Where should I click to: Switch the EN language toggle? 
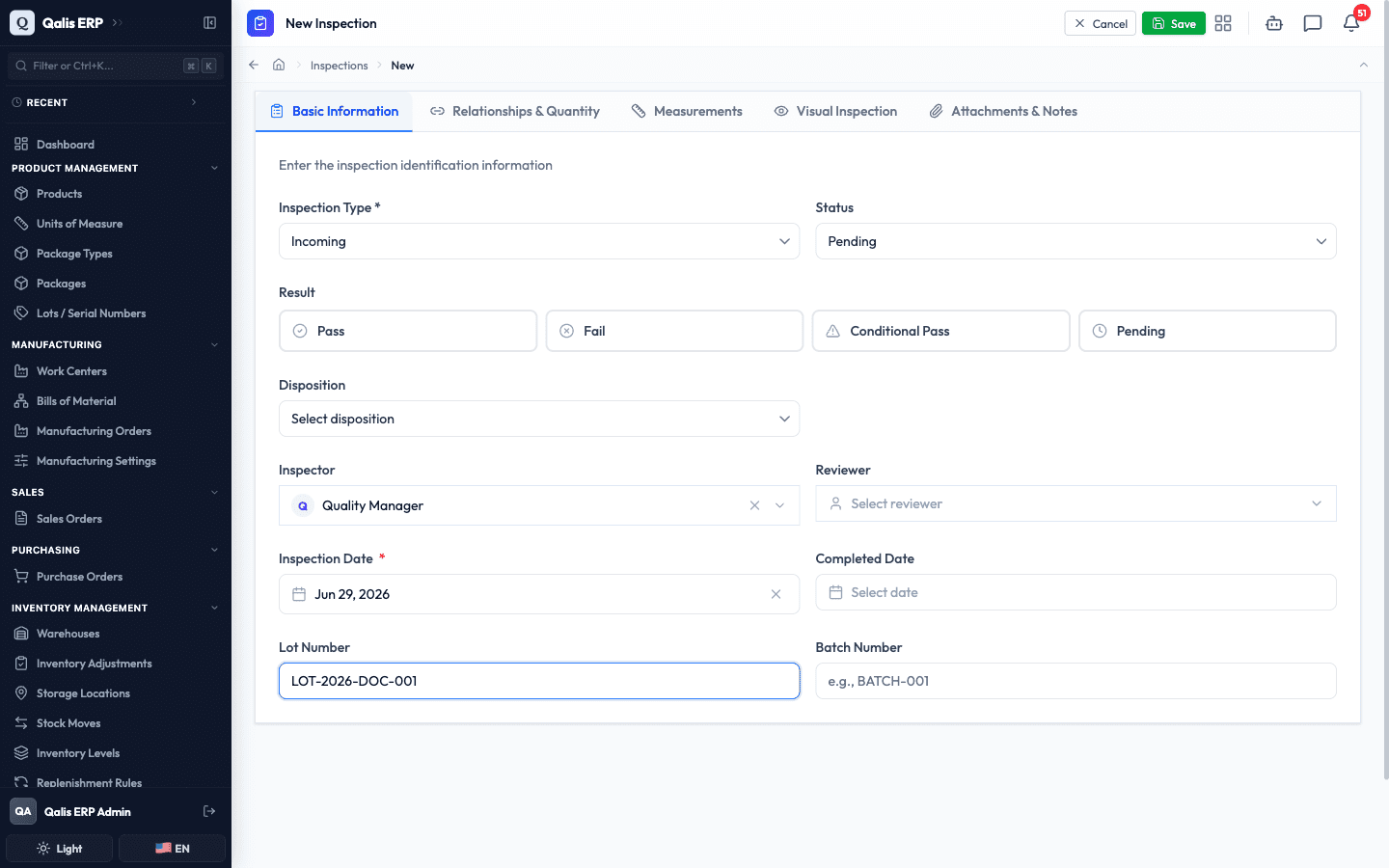click(173, 849)
